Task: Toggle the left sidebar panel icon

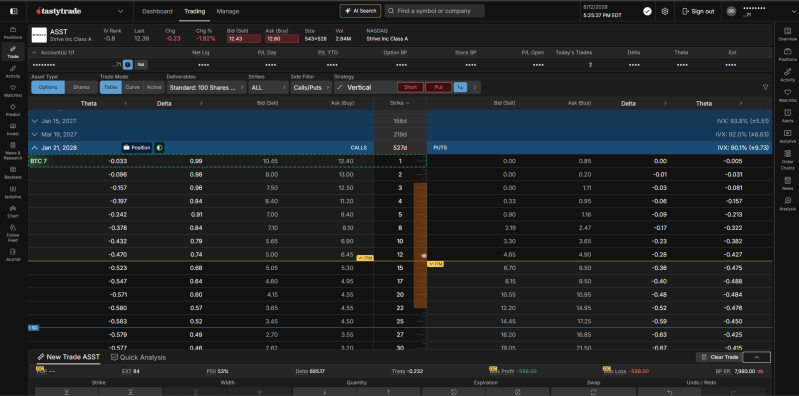Action: [13, 11]
